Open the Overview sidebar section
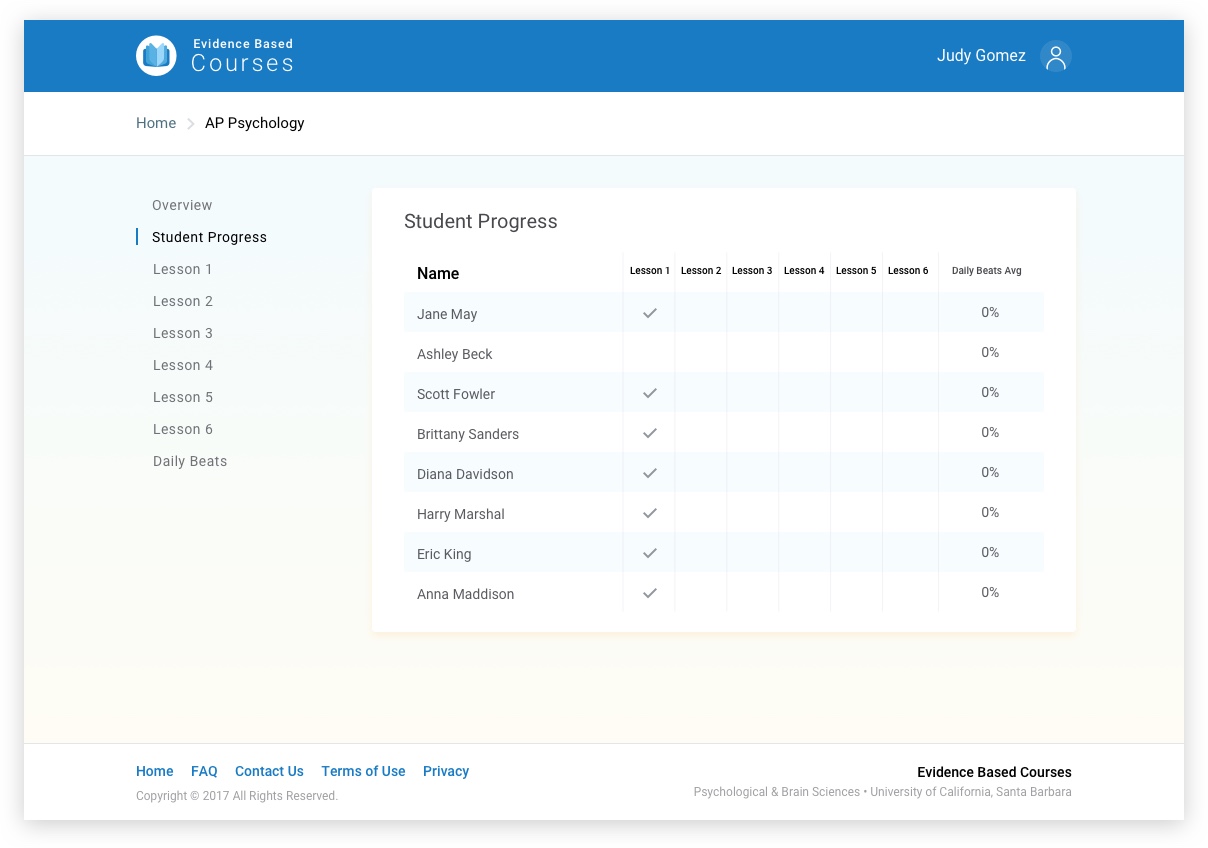This screenshot has height=848, width=1208. coord(182,205)
